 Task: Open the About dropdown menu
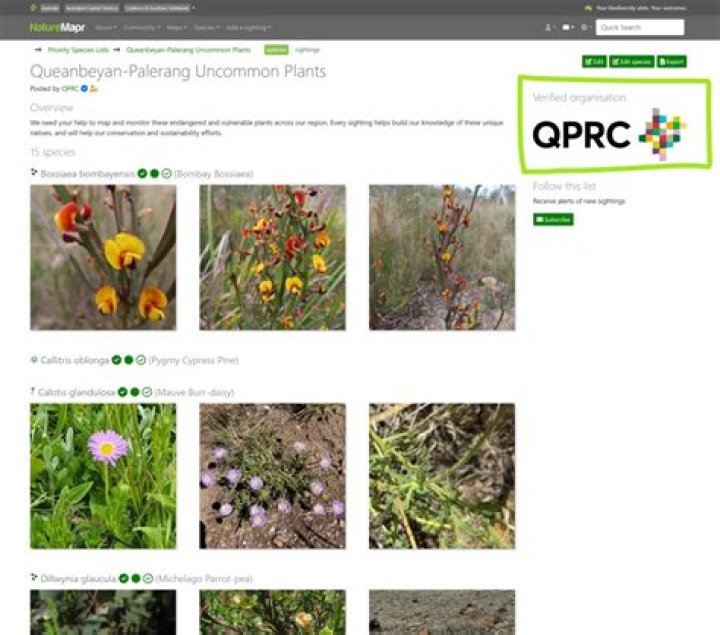click(x=106, y=28)
